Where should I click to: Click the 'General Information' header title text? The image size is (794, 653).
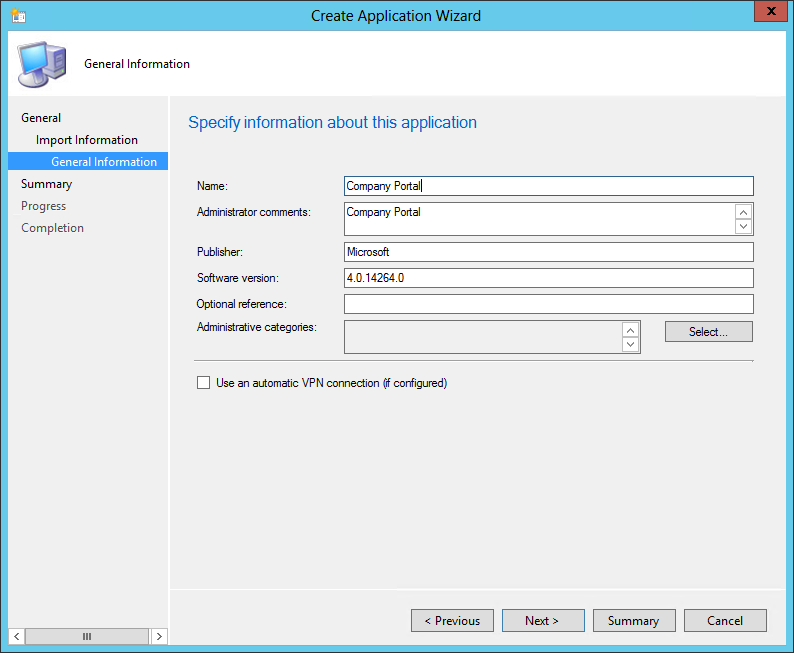137,64
